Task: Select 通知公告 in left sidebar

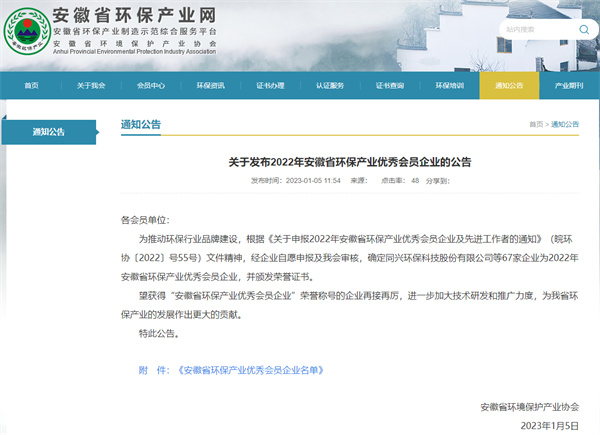Action: pos(48,131)
